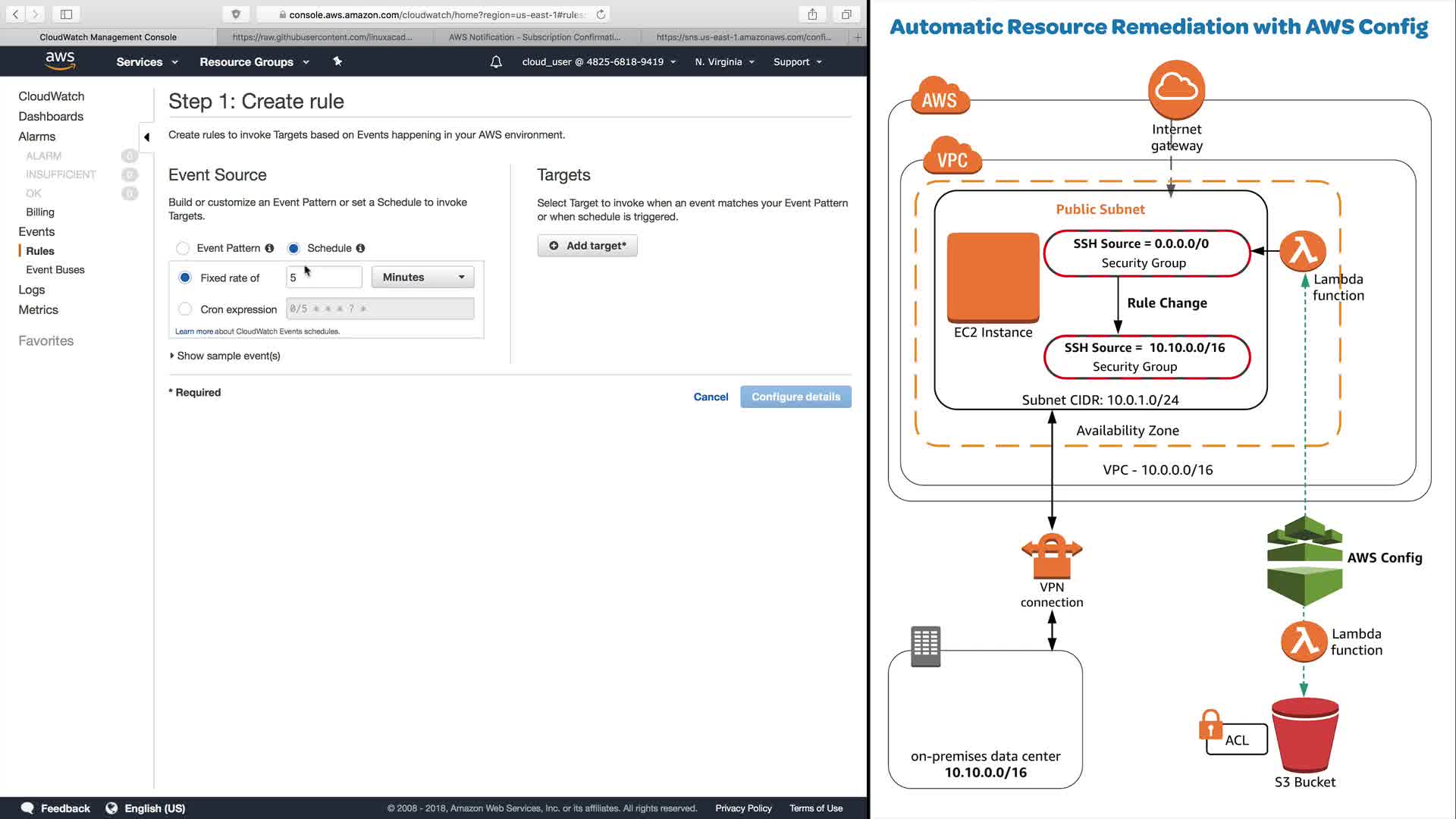The width and height of the screenshot is (1456, 819).
Task: Click the Schedule info icon
Action: click(x=360, y=248)
